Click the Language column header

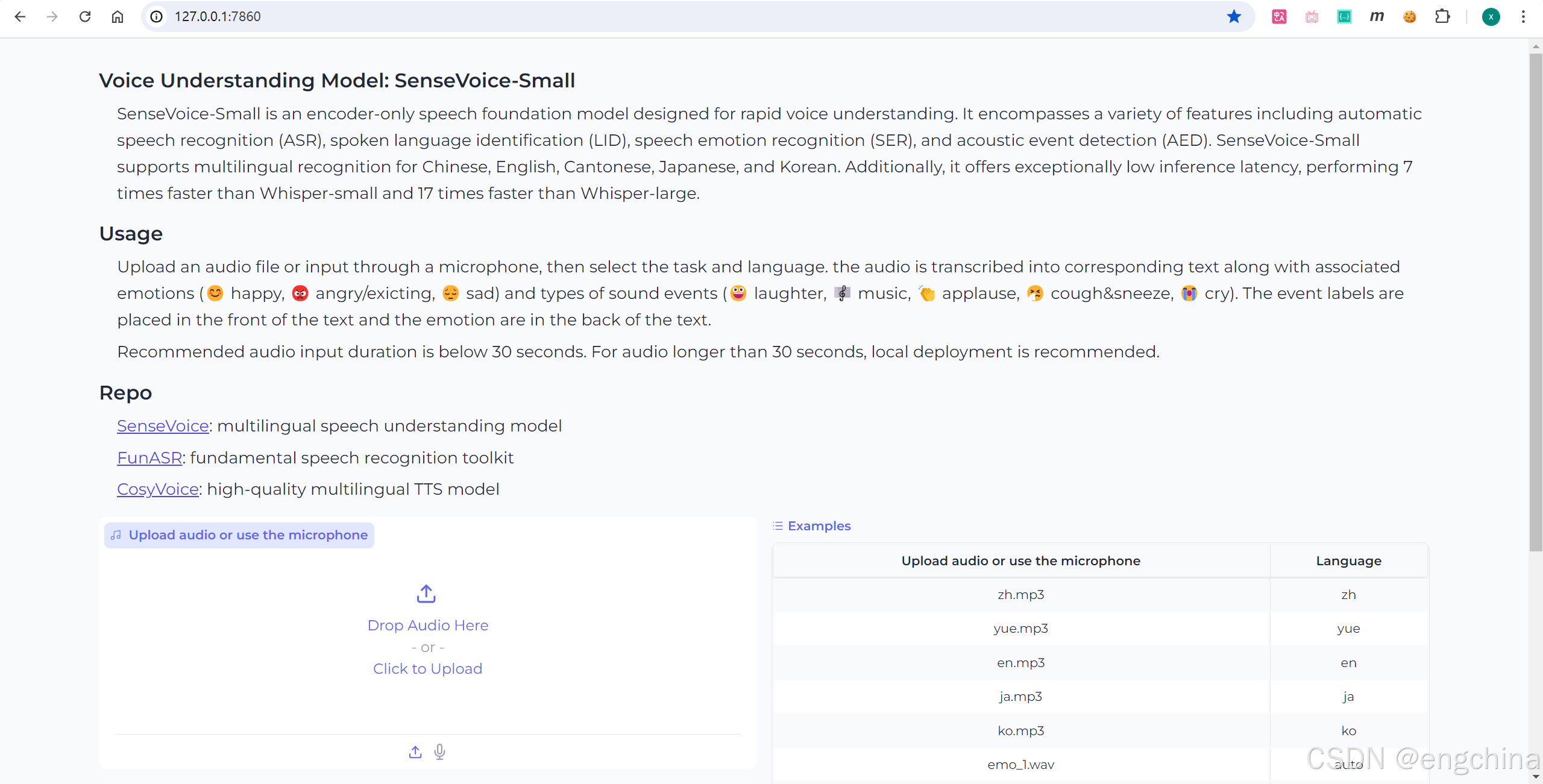[1349, 561]
